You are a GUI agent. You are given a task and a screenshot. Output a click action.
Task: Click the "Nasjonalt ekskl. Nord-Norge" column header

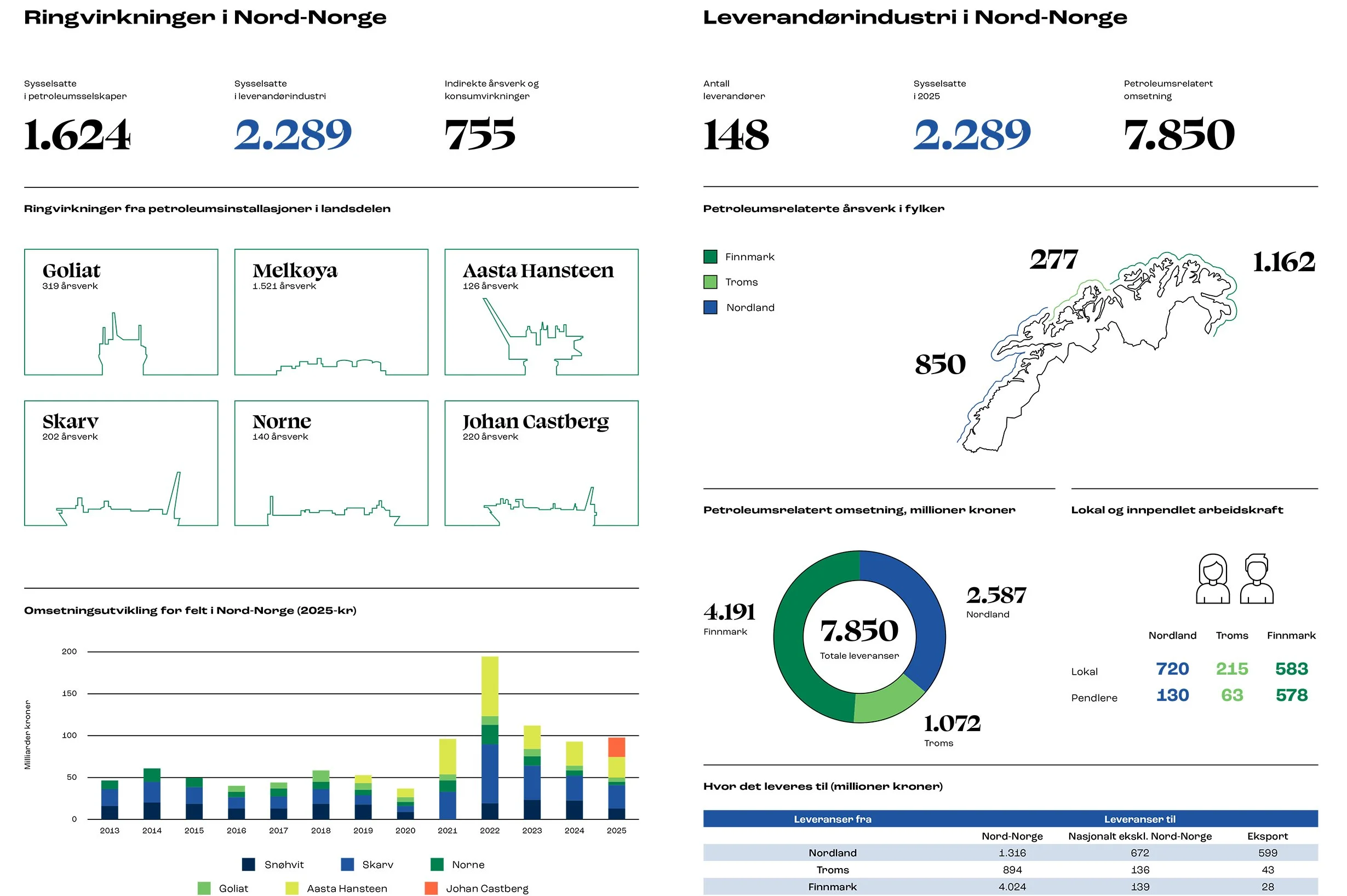[1139, 836]
